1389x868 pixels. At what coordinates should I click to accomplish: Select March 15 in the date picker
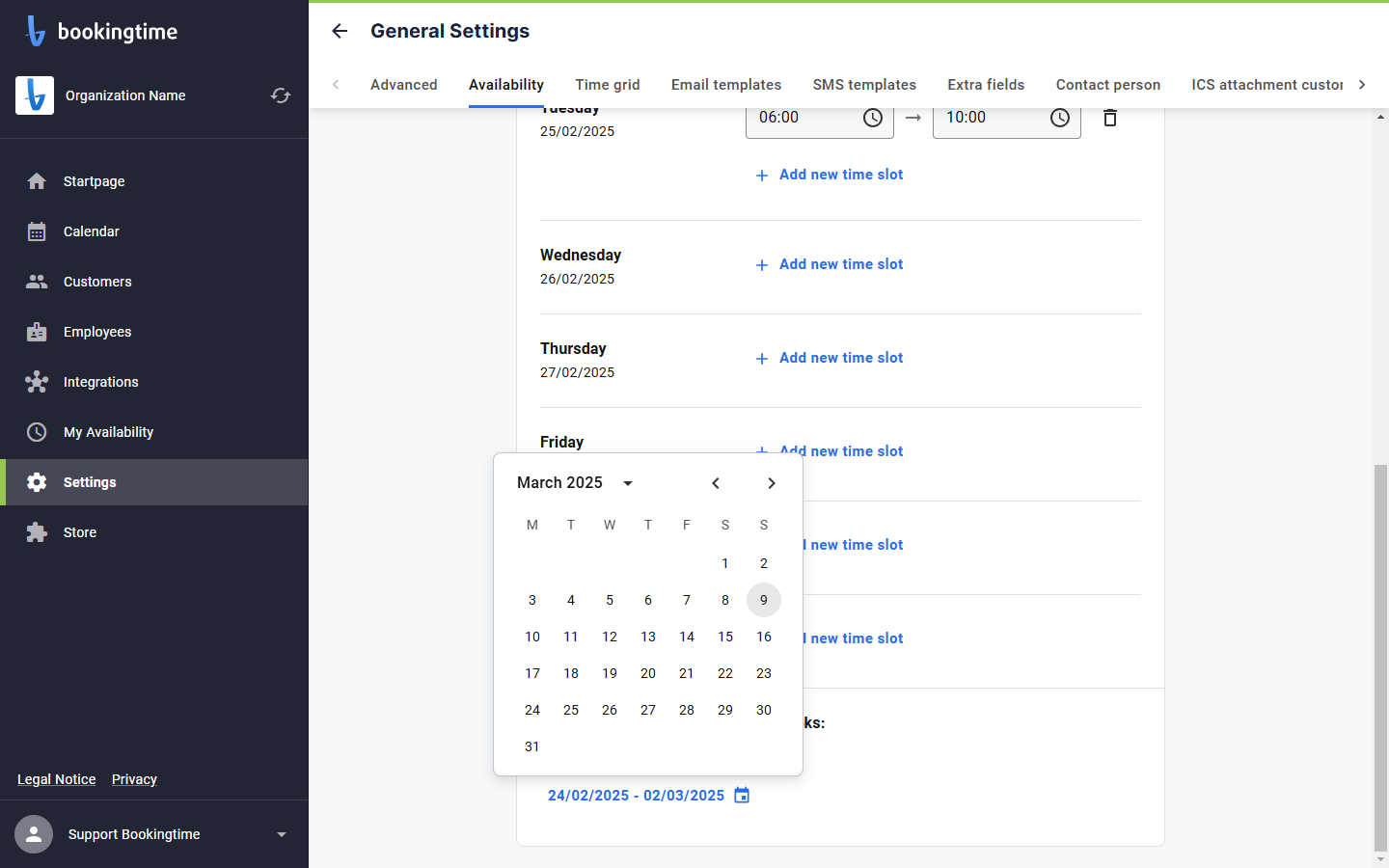(725, 637)
